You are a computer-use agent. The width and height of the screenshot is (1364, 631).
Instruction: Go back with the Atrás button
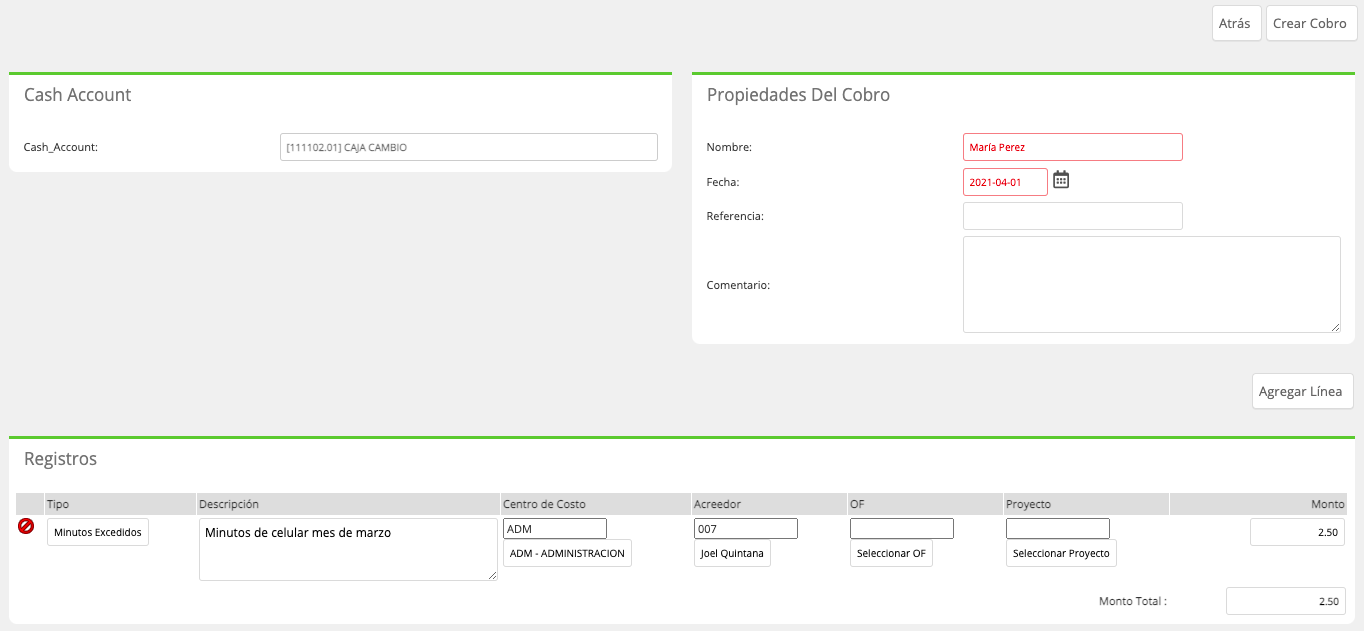[x=1236, y=23]
